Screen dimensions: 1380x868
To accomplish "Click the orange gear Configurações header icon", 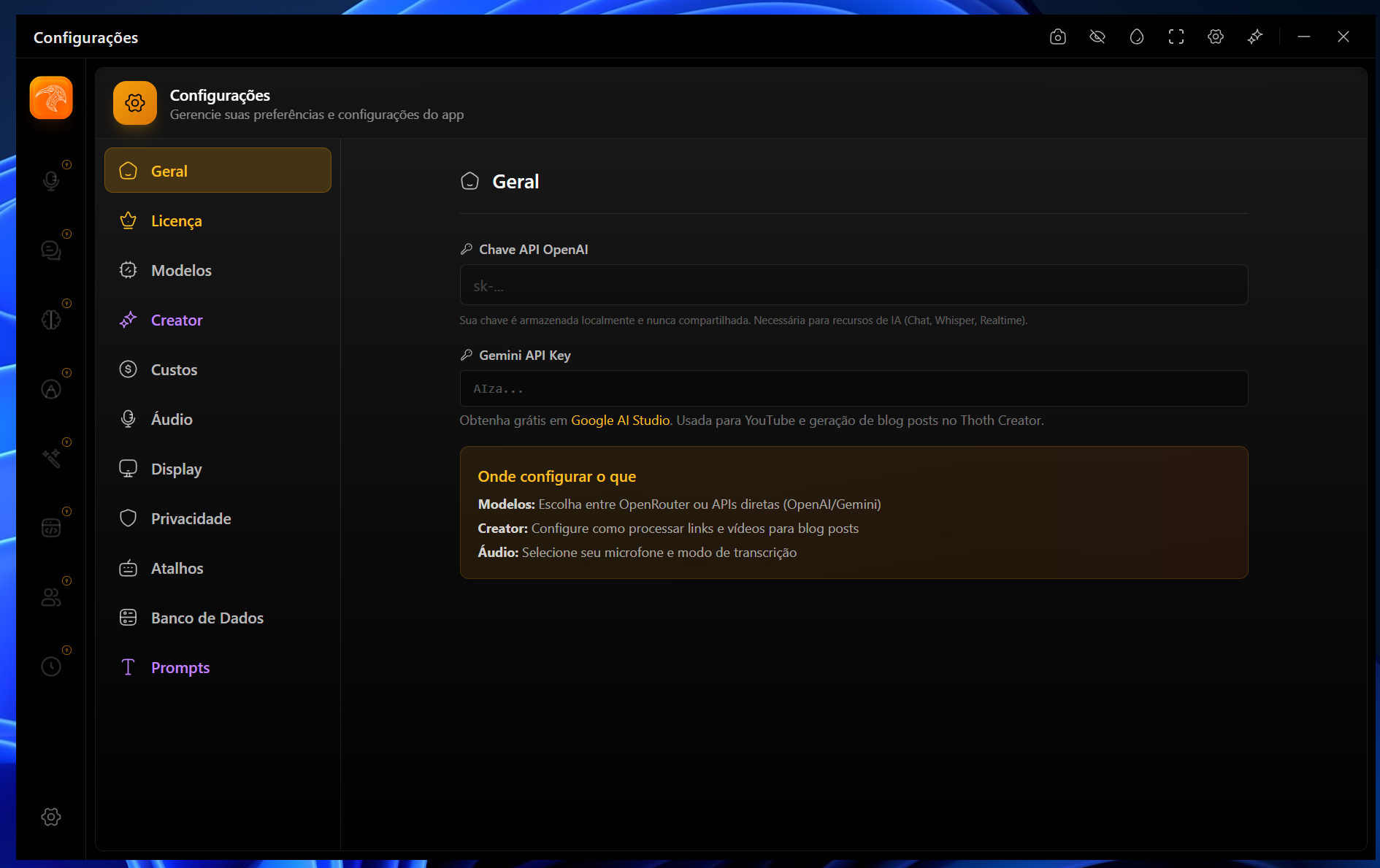I will click(x=135, y=103).
